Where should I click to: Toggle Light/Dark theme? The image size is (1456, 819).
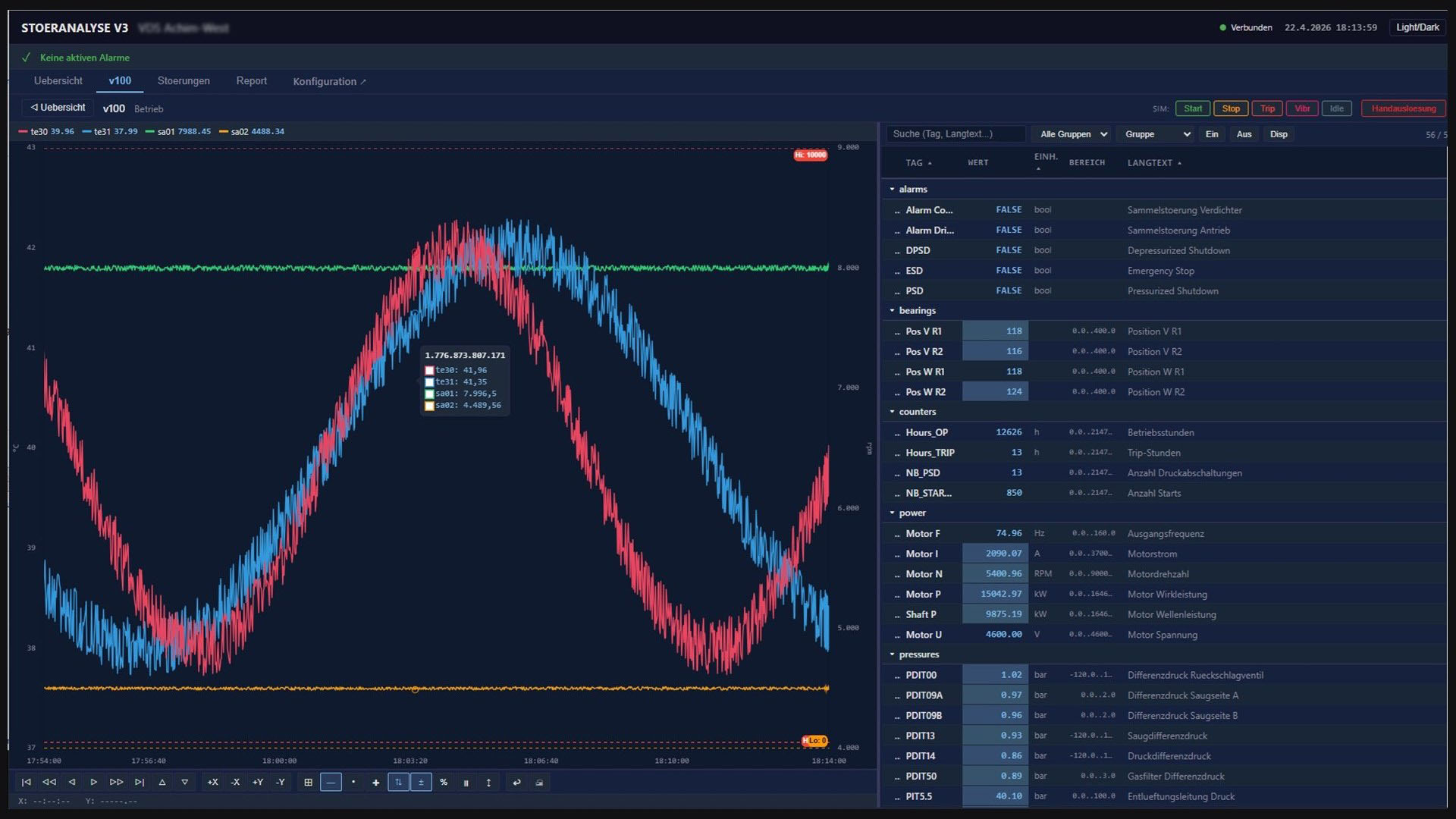(1417, 27)
